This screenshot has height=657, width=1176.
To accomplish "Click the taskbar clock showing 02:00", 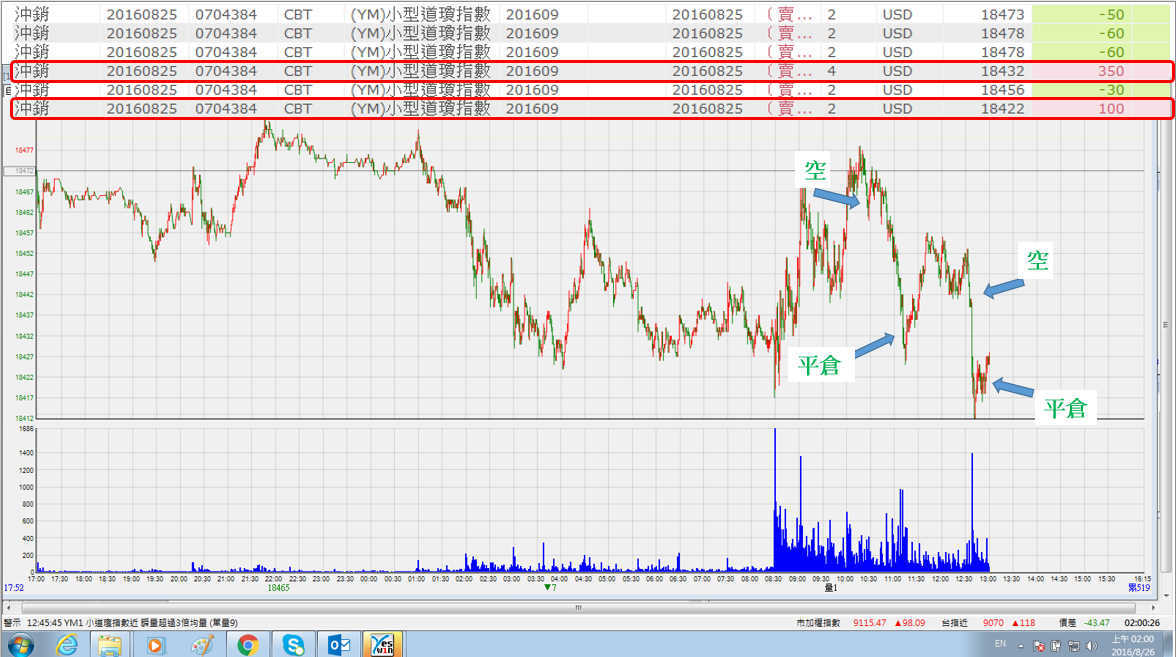I will 1134,645.
